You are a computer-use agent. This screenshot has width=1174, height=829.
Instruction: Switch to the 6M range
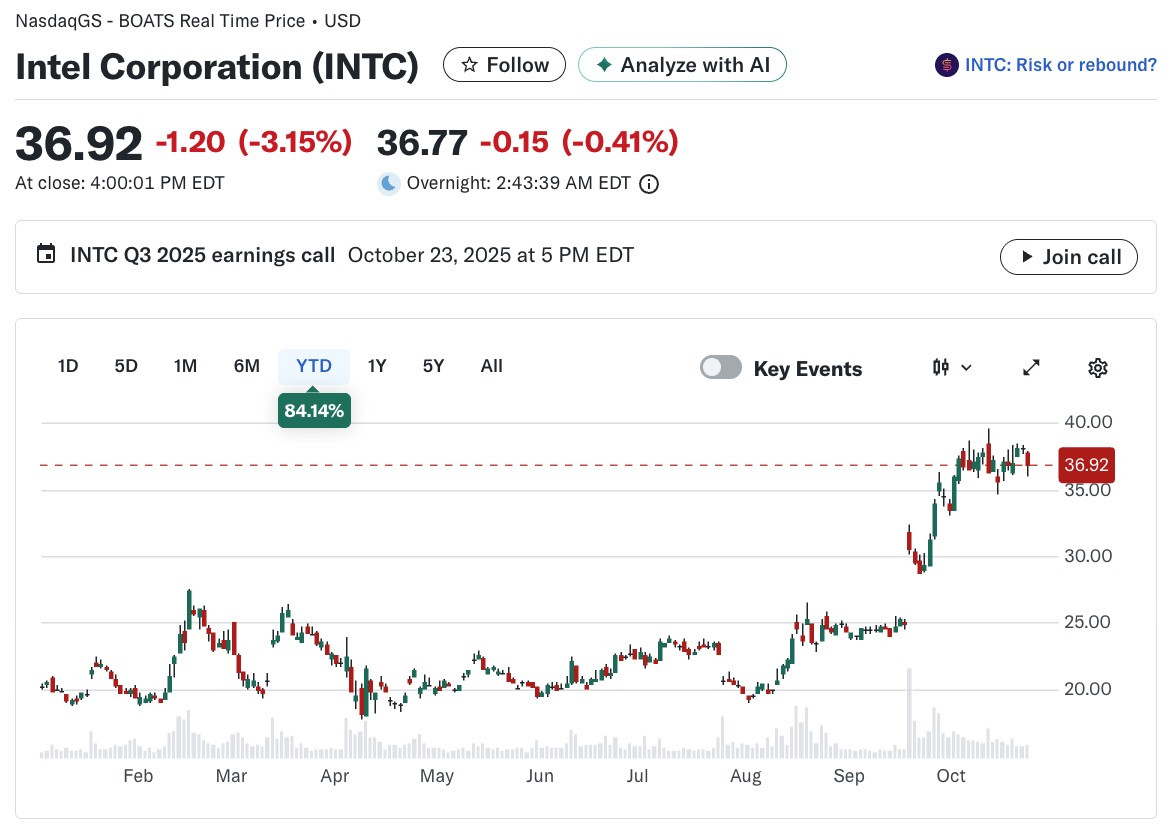pos(246,366)
